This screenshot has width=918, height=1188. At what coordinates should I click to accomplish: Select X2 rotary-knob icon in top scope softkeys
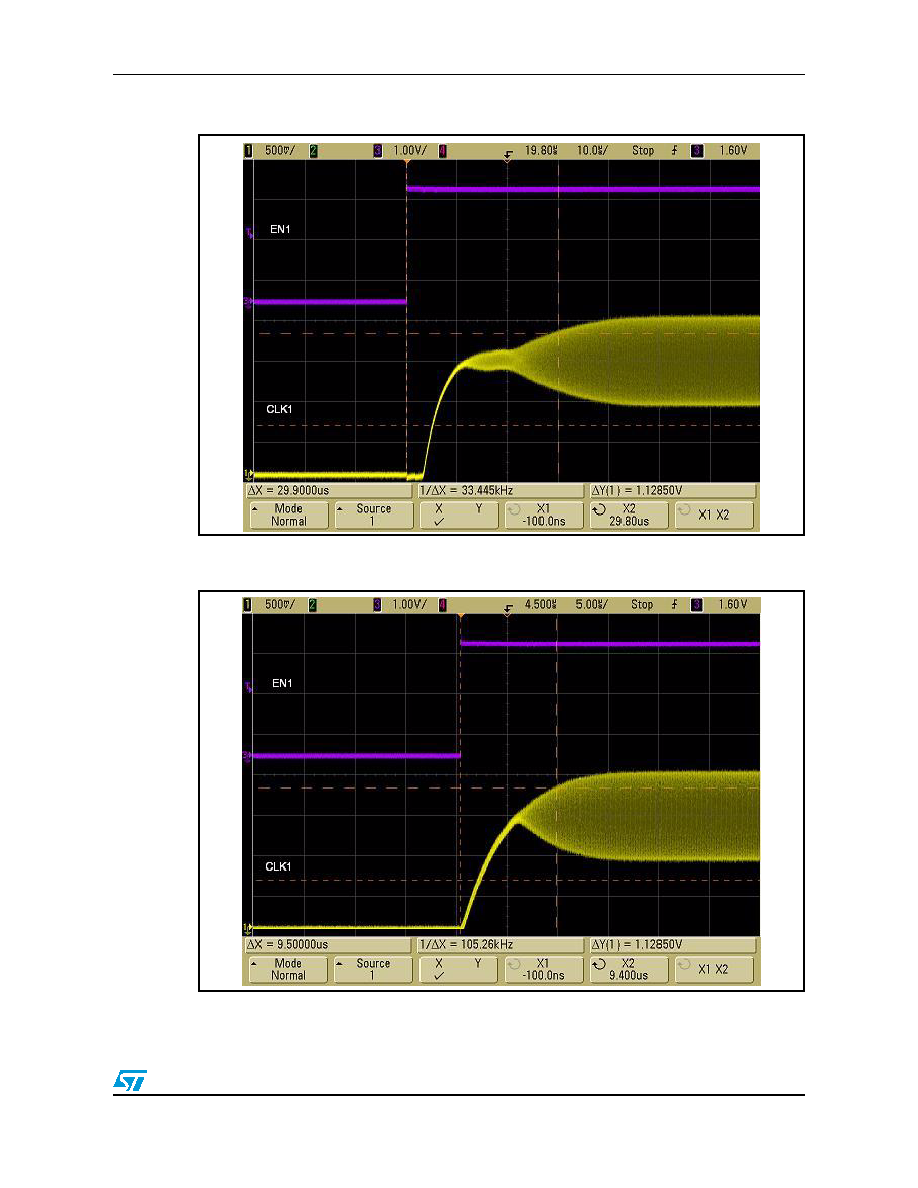pyautogui.click(x=599, y=511)
